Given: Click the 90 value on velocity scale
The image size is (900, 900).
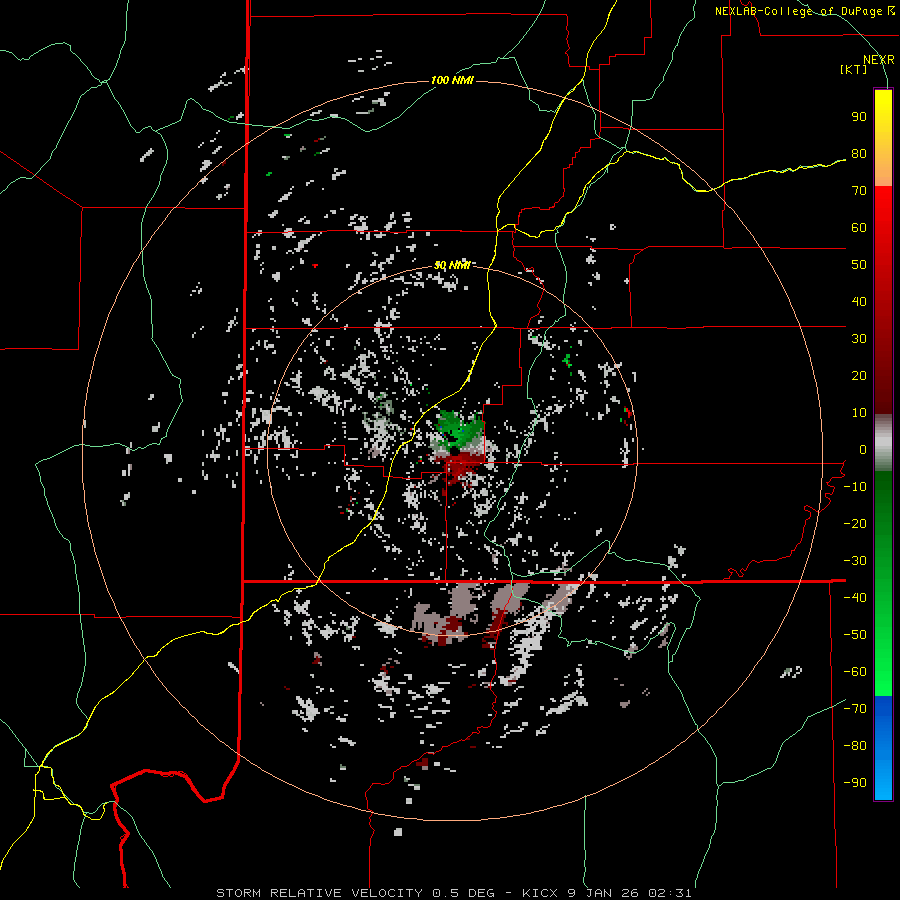Looking at the screenshot, I should click(859, 117).
